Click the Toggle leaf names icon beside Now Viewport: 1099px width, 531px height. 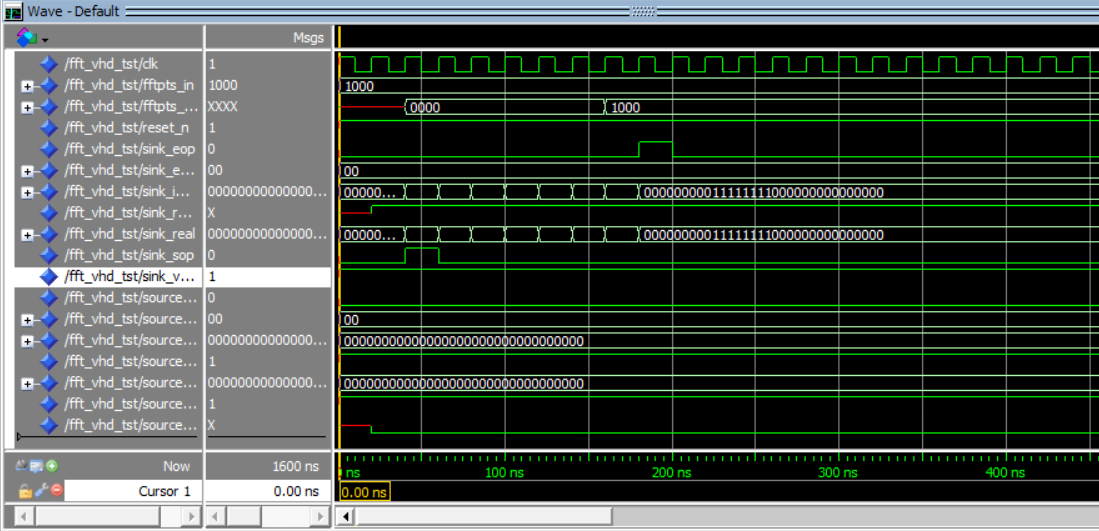(22, 465)
